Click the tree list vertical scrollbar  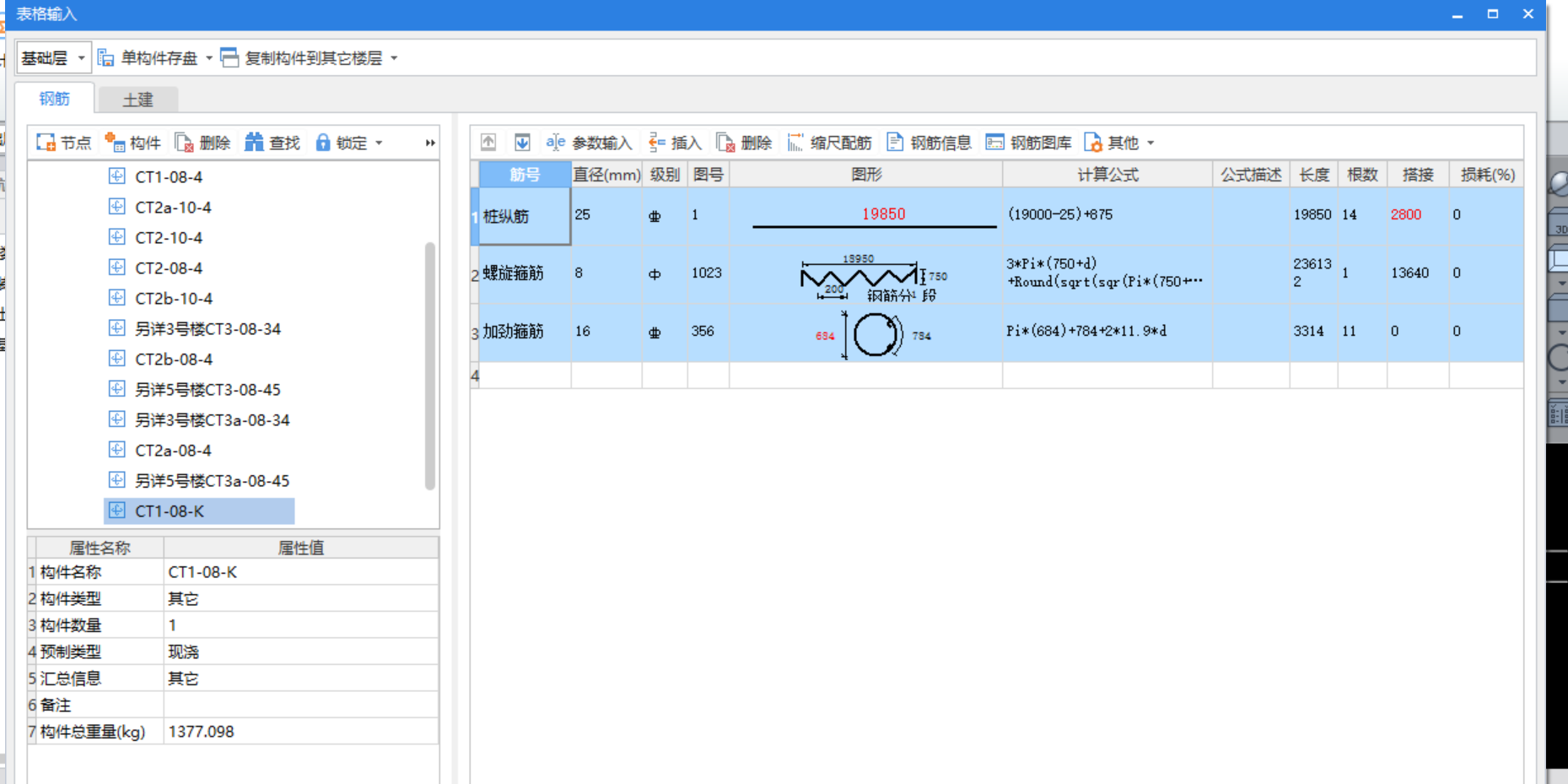pos(430,365)
